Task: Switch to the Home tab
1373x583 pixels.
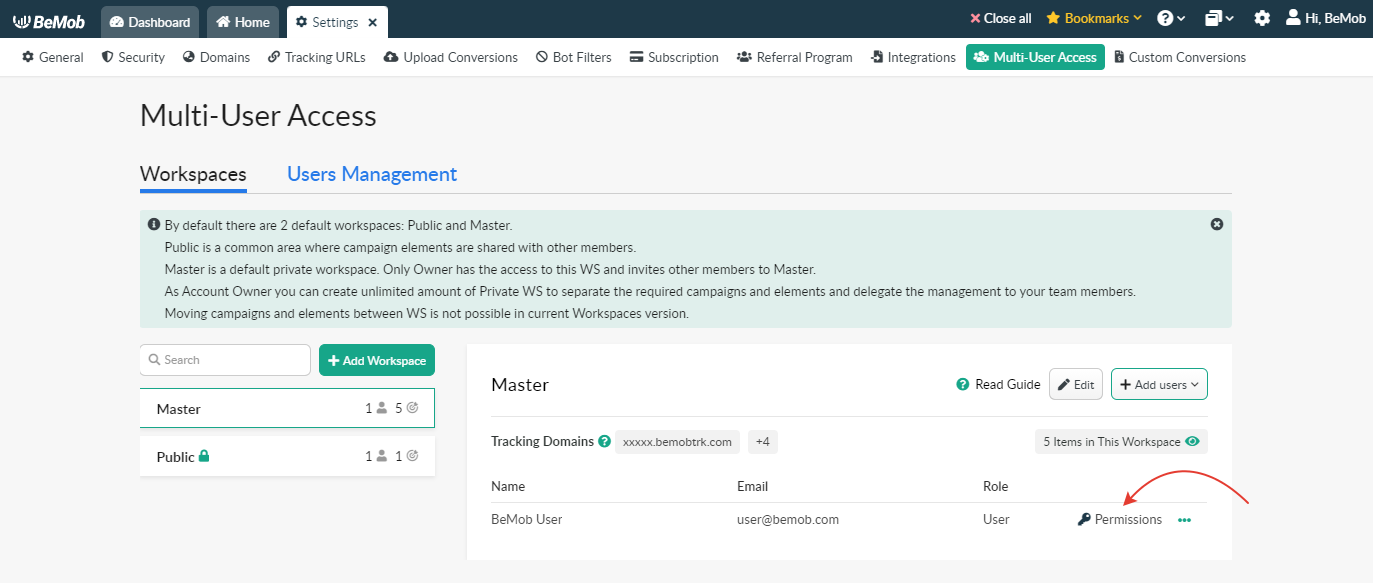Action: (243, 22)
